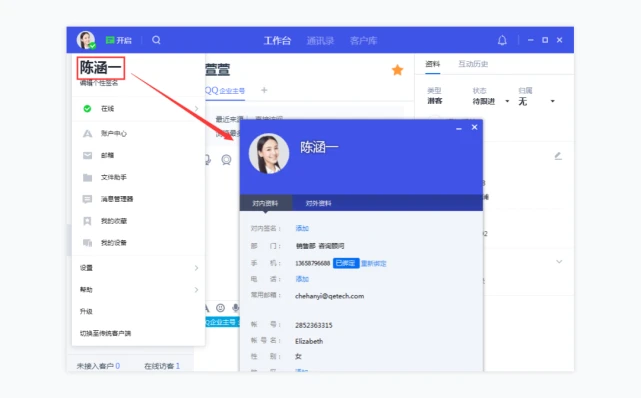Open the 在线 status submenu
This screenshot has height=398, width=641.
point(138,109)
